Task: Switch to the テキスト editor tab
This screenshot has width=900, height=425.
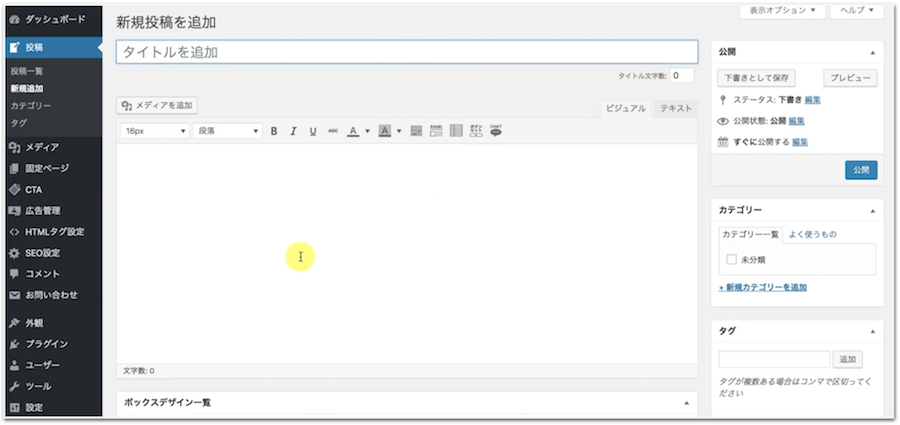Action: [x=676, y=108]
